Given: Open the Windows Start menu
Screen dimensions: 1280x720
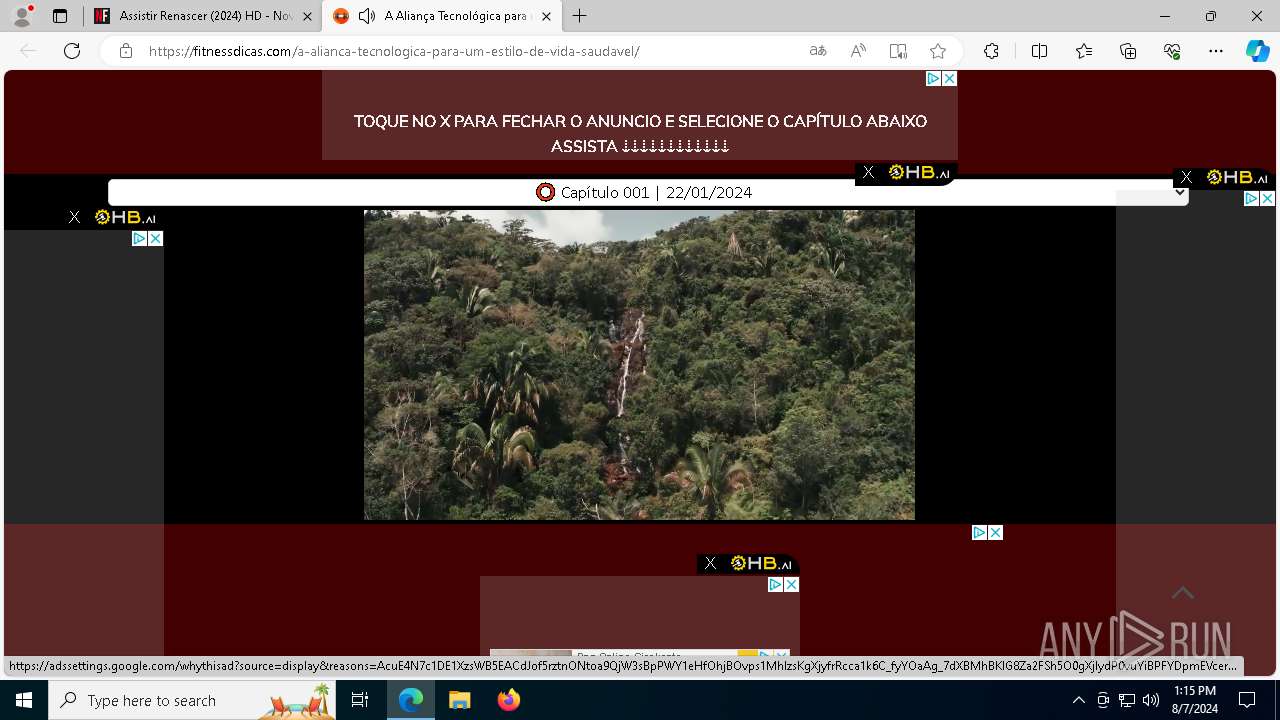Looking at the screenshot, I should pos(24,700).
